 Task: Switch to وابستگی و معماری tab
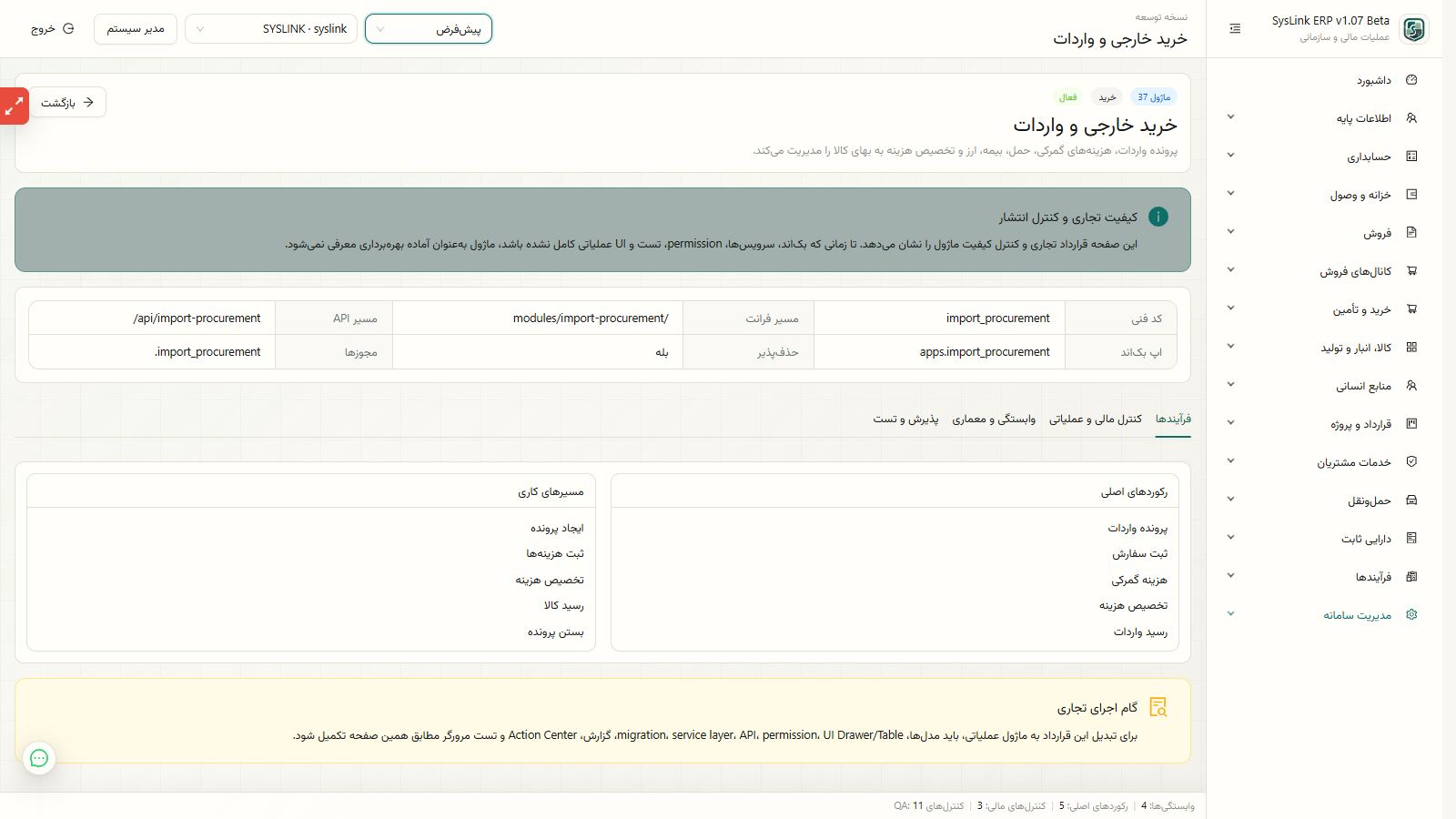point(994,419)
